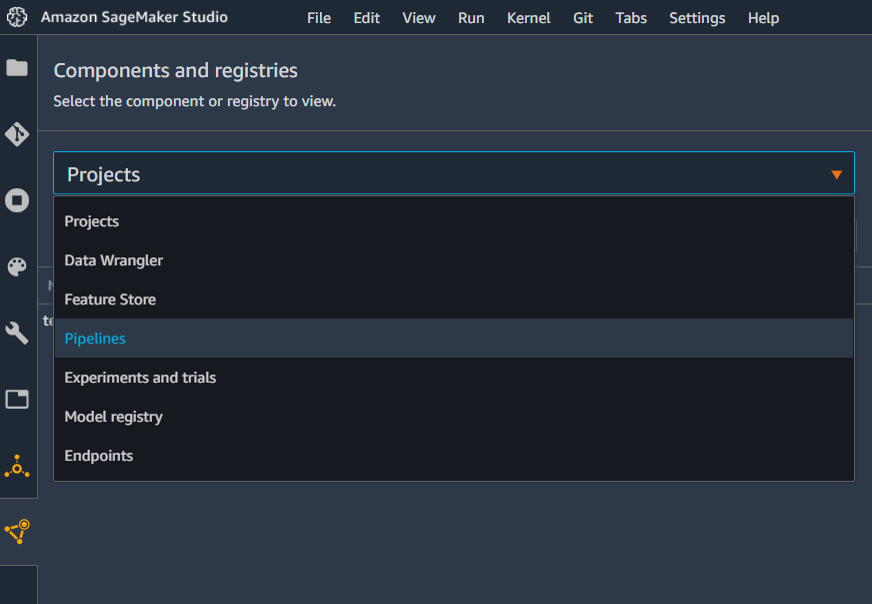Open the wrench tools sidebar icon
872x604 pixels.
coord(17,333)
